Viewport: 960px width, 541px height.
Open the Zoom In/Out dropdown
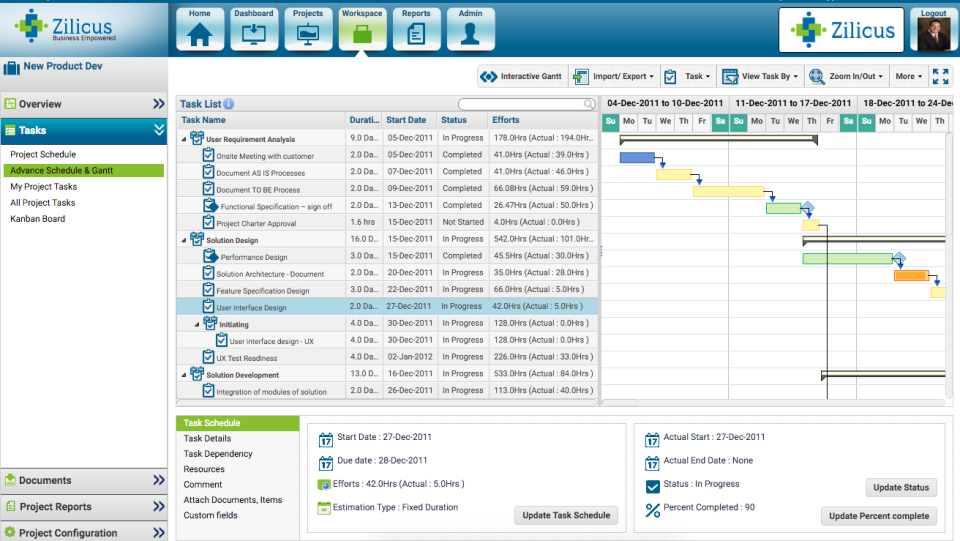click(x=847, y=76)
